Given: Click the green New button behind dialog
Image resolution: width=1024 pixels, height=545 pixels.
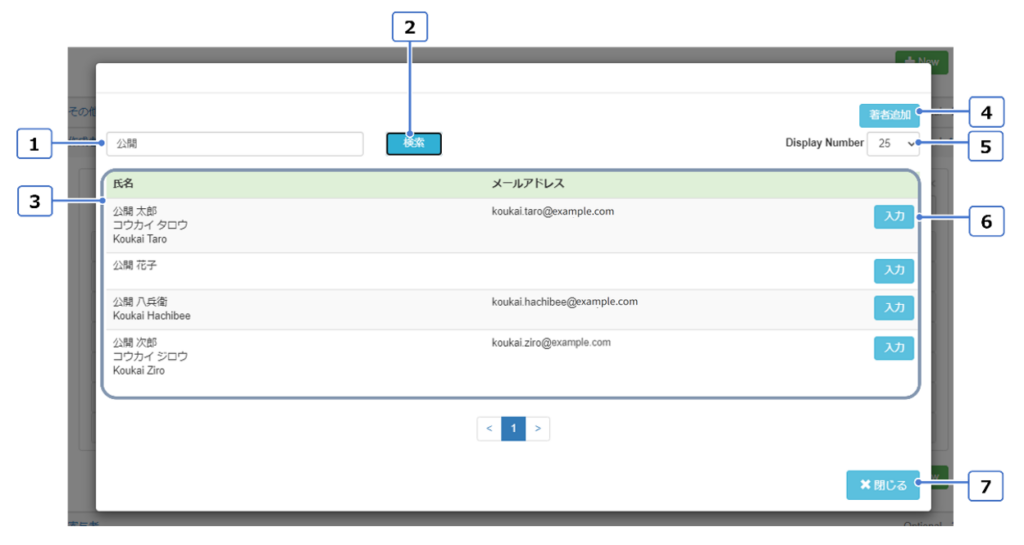Looking at the screenshot, I should [921, 62].
